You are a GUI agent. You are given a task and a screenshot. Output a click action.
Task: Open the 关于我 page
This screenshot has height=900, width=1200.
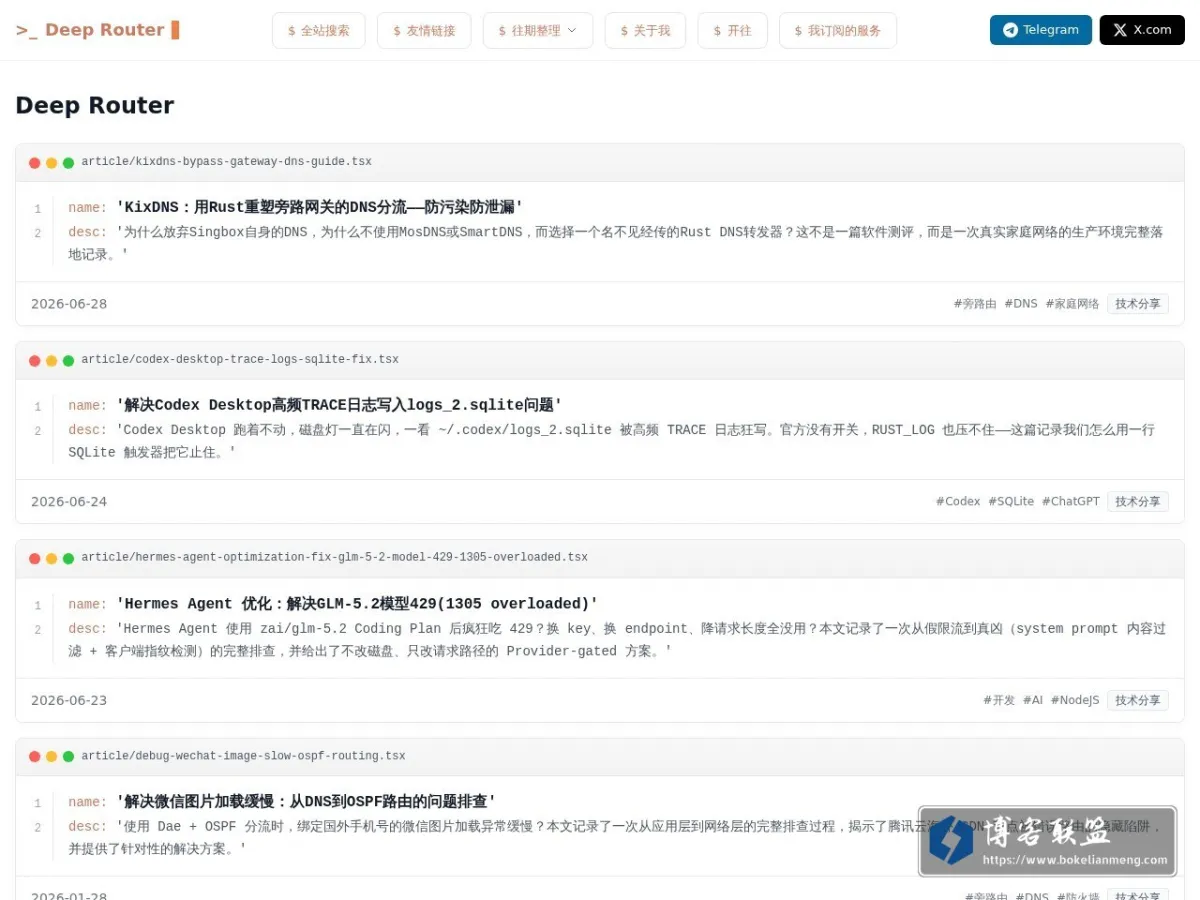tap(645, 30)
